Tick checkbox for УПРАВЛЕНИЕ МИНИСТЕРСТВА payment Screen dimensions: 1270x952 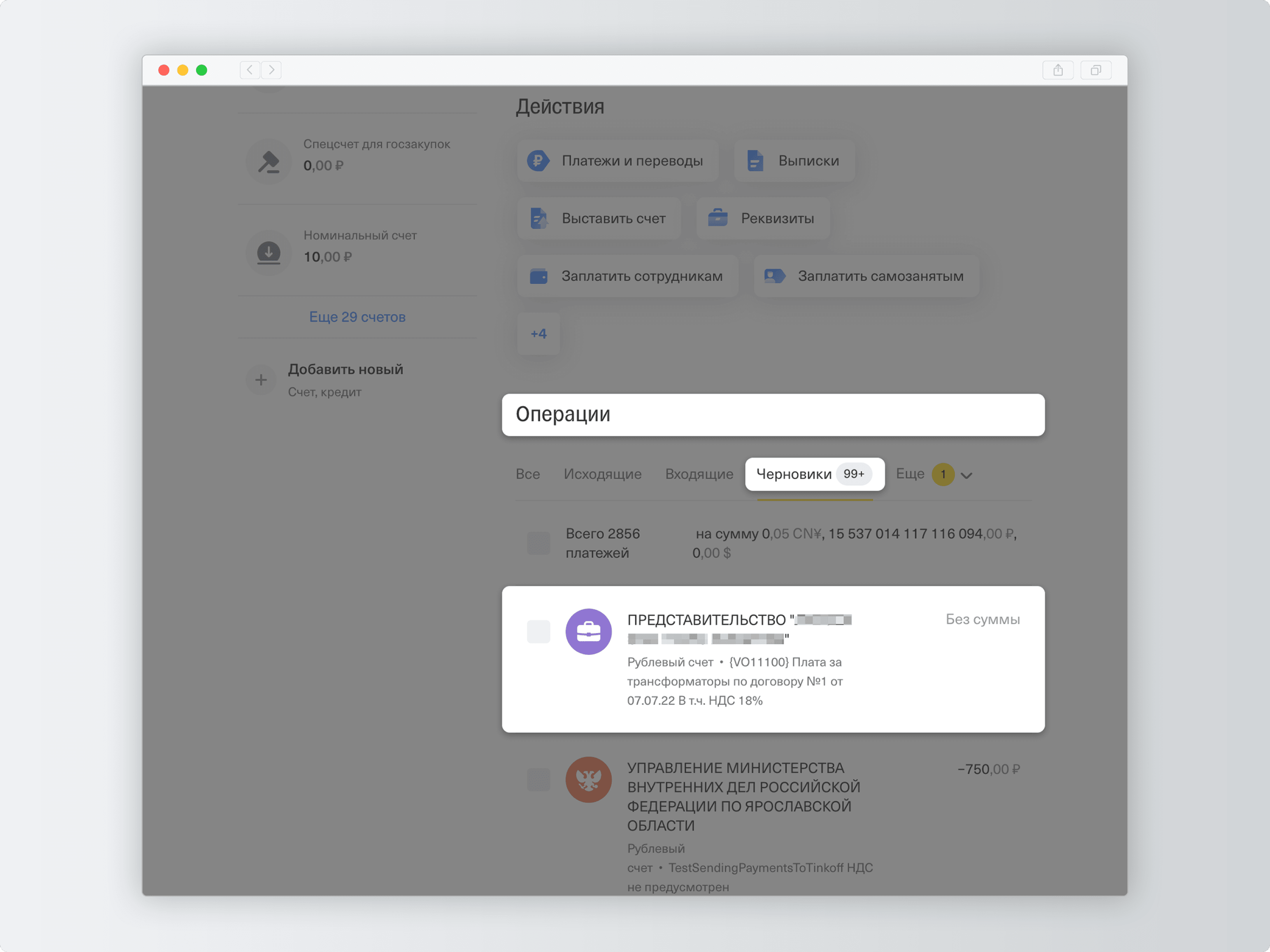[x=538, y=779]
